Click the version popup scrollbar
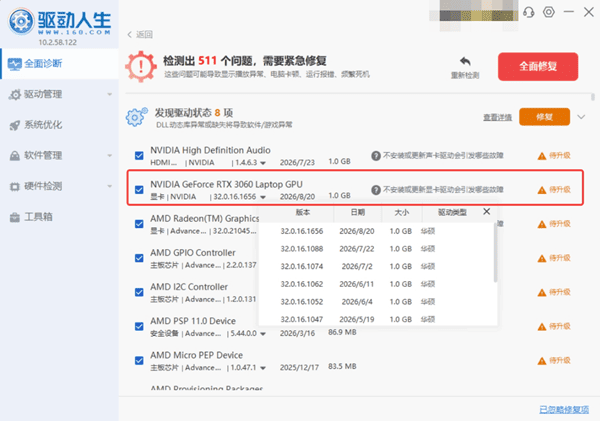600x421 pixels. [496, 252]
